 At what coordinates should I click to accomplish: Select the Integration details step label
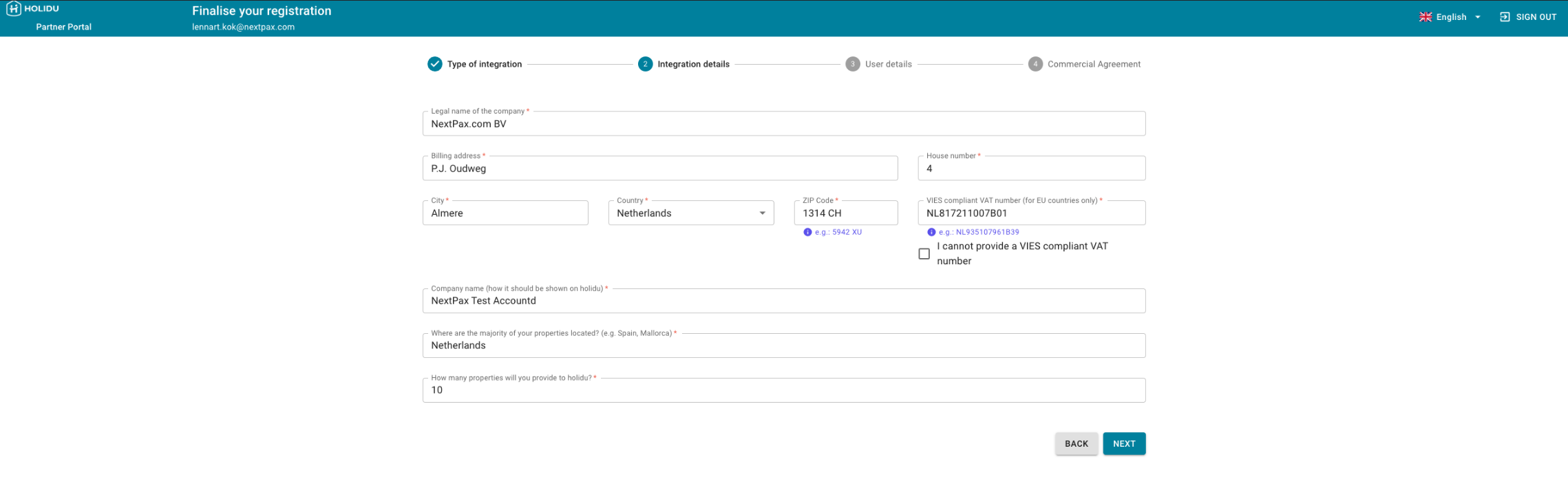tap(693, 64)
